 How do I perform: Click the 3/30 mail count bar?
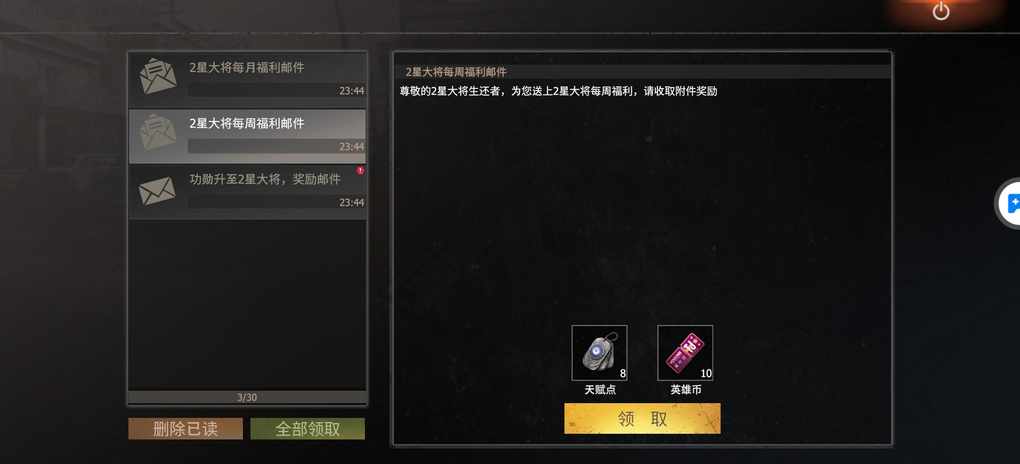pyautogui.click(x=247, y=397)
